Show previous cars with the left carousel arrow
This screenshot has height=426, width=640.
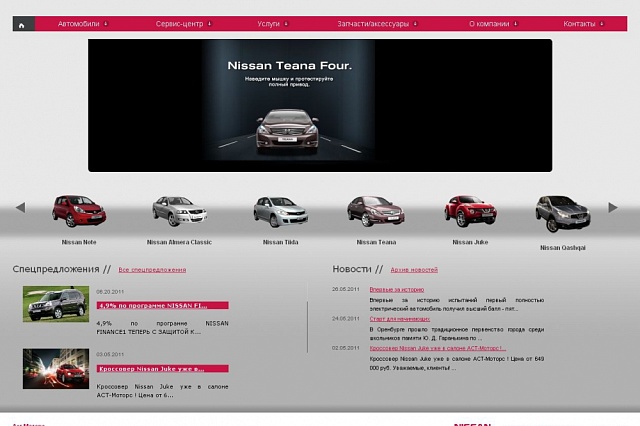20,208
